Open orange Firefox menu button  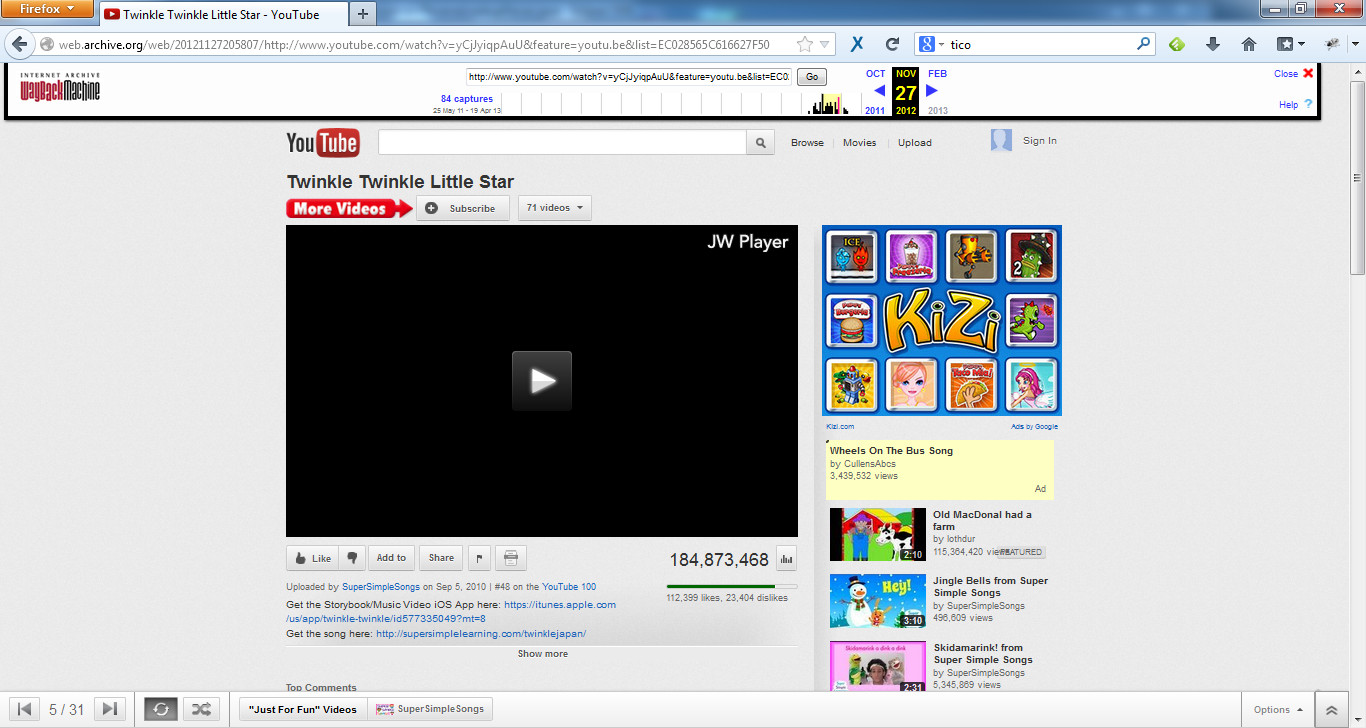click(x=47, y=9)
